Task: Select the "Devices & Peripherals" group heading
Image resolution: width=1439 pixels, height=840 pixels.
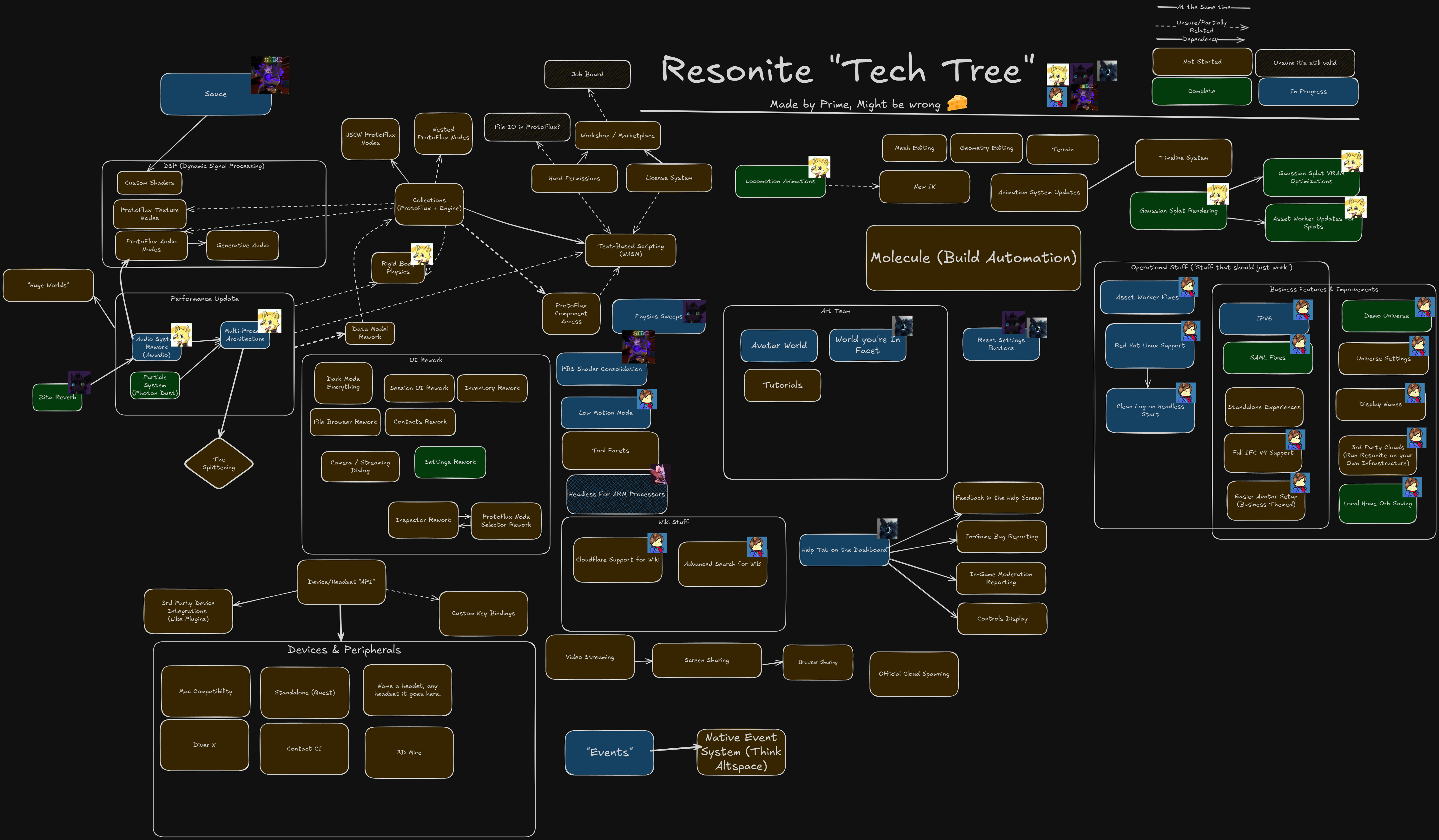Action: 344,650
